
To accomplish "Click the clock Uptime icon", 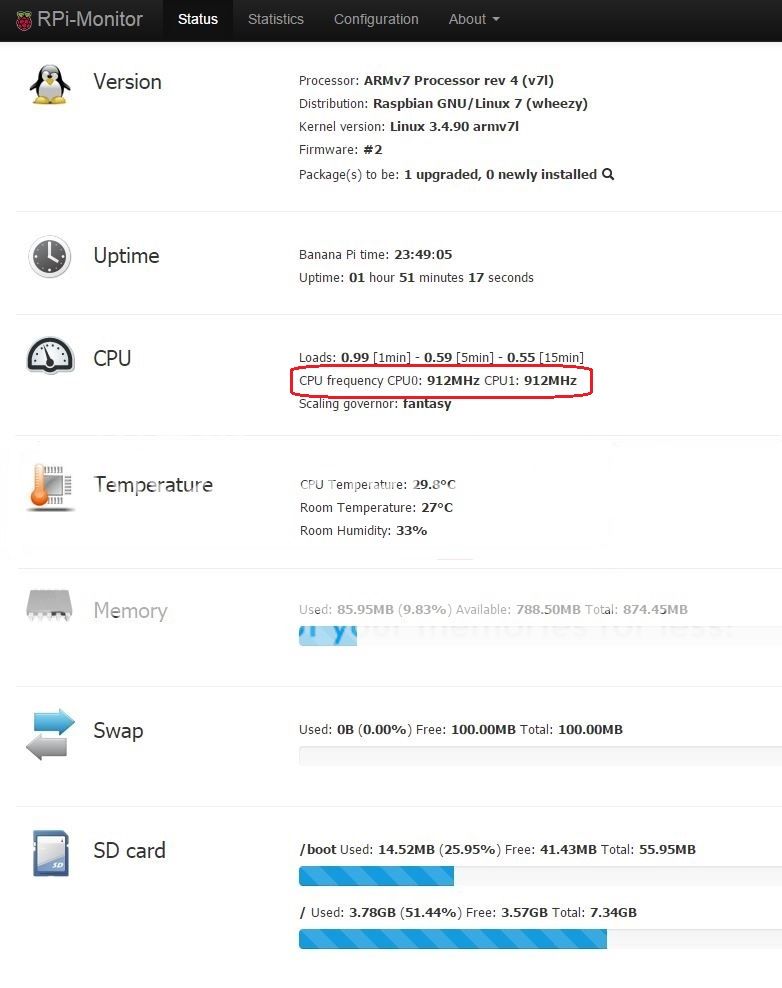I will coord(50,257).
